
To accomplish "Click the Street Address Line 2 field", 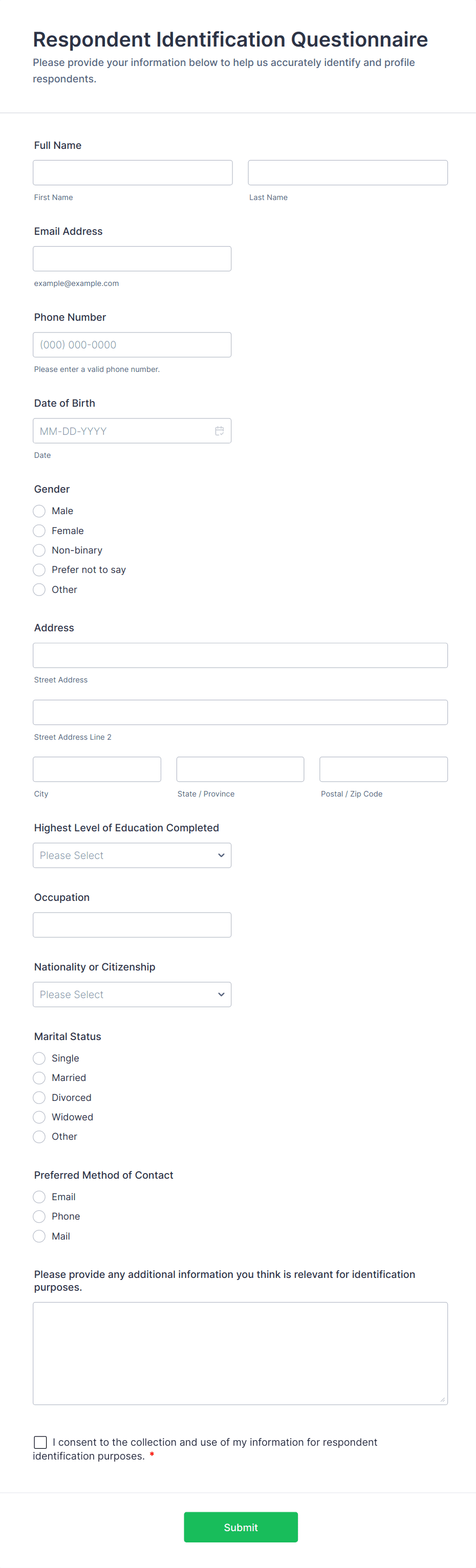I will pyautogui.click(x=241, y=712).
